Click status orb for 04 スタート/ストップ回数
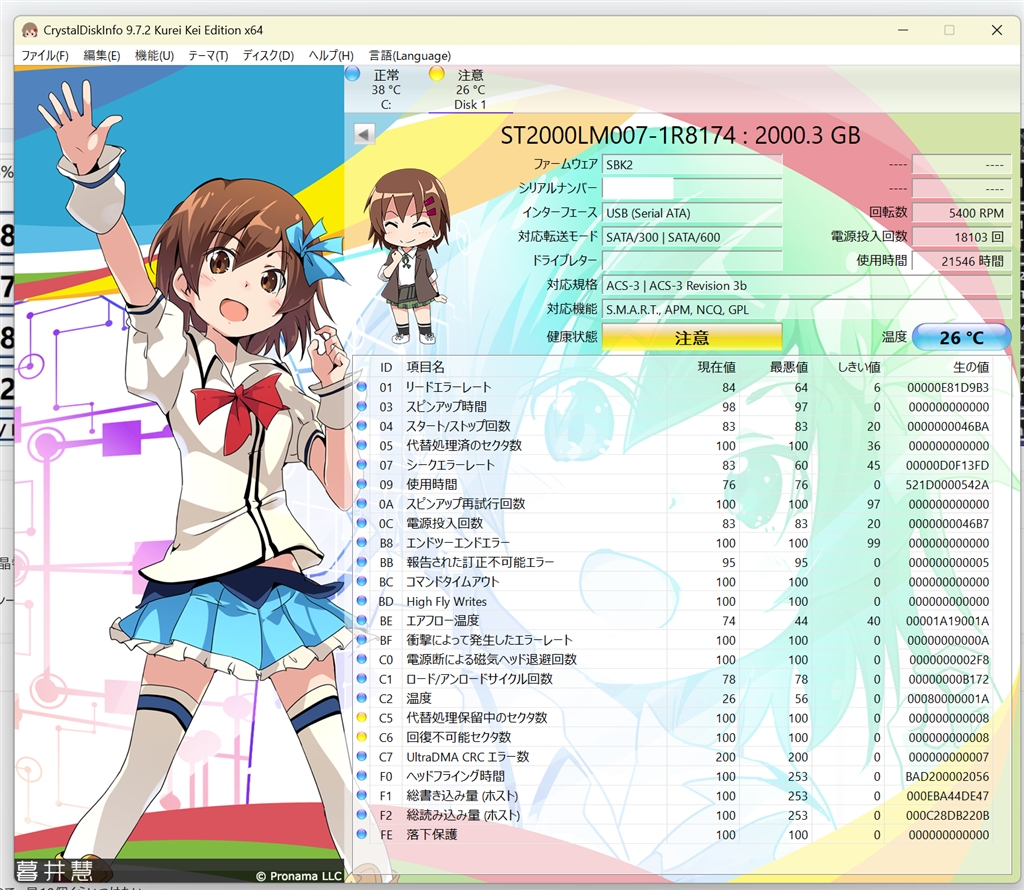 click(x=362, y=426)
